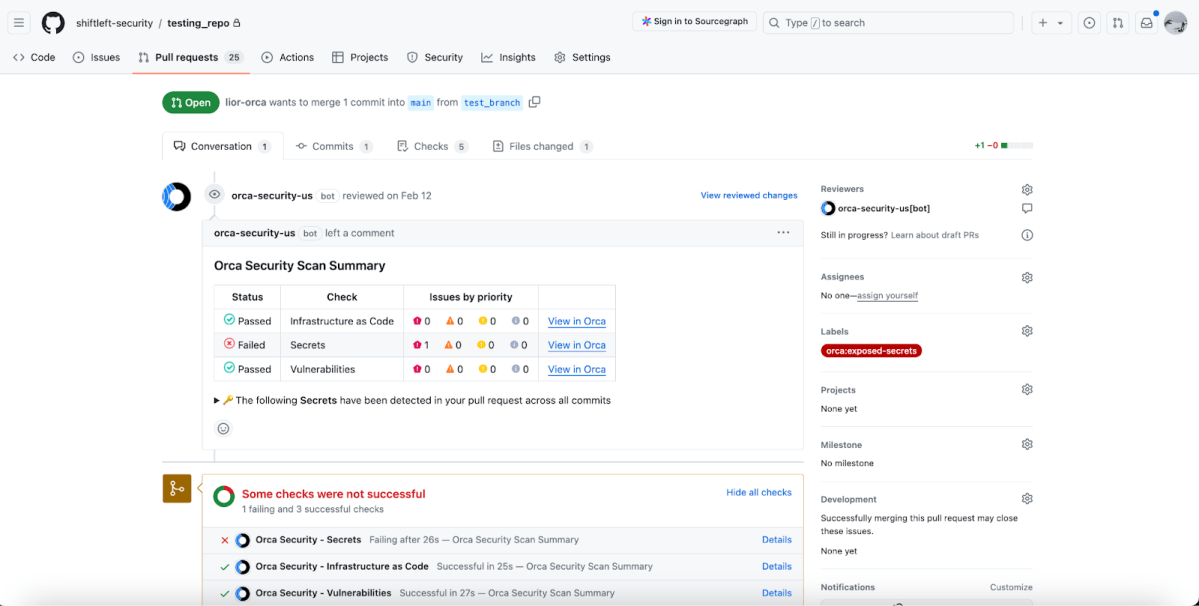The width and height of the screenshot is (1199, 606).
Task: Switch to the Projects tab
Action: tap(360, 57)
